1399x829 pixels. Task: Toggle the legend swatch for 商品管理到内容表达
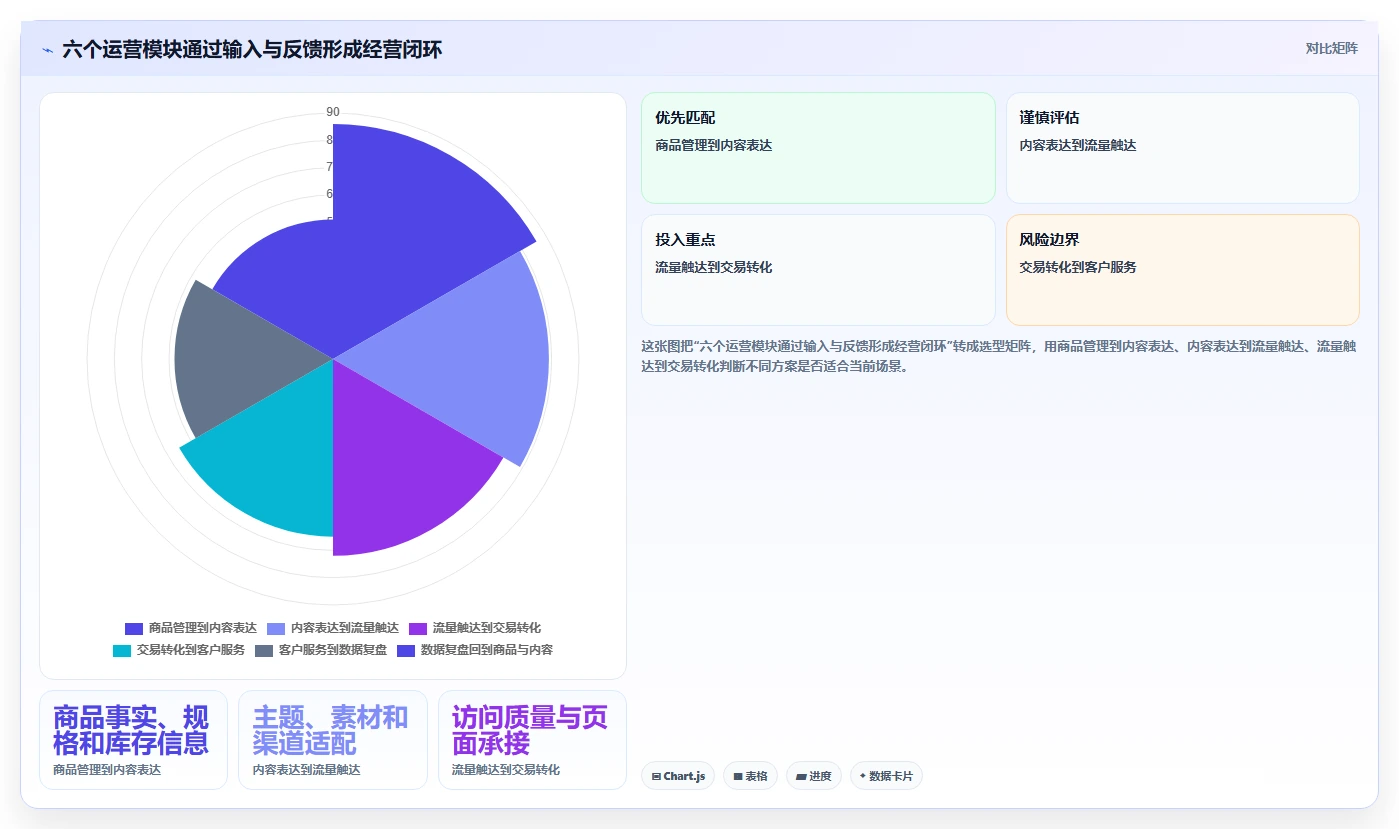[x=134, y=628]
